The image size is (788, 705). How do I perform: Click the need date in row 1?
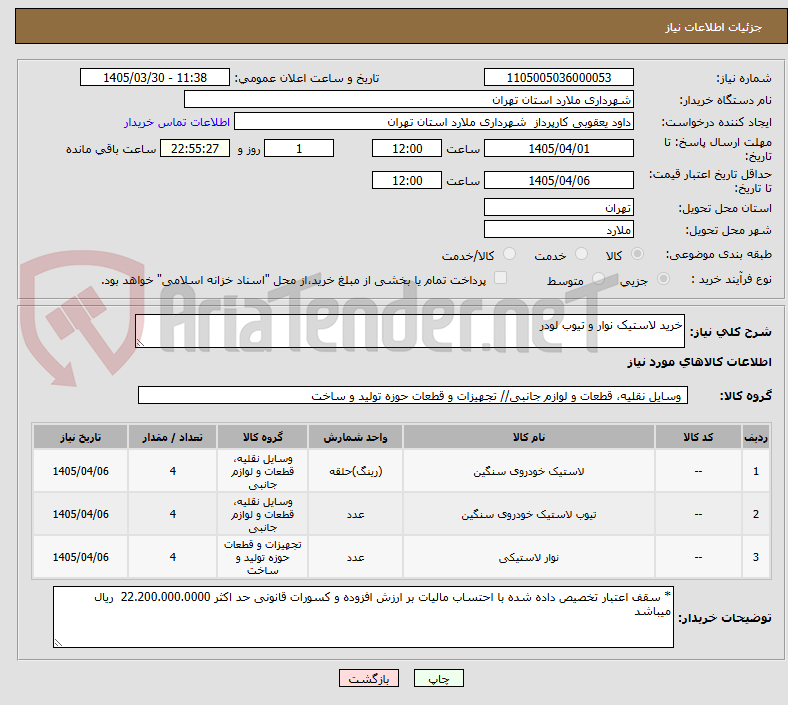coord(80,471)
